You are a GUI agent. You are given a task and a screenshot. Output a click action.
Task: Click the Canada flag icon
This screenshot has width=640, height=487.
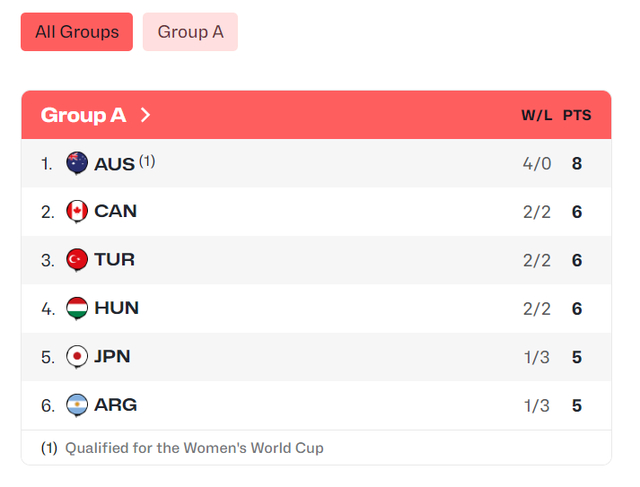77,211
